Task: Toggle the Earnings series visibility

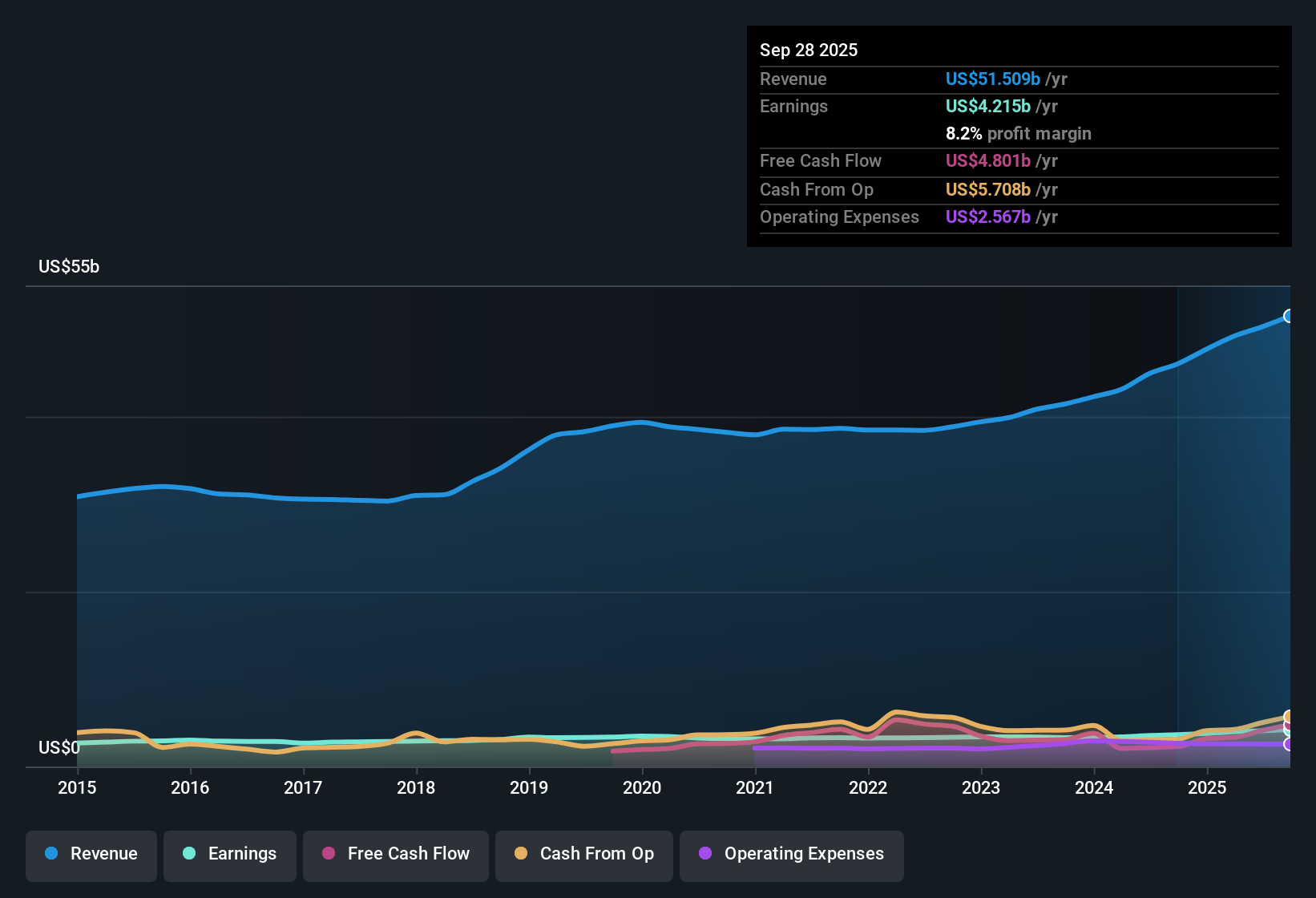Action: click(229, 855)
